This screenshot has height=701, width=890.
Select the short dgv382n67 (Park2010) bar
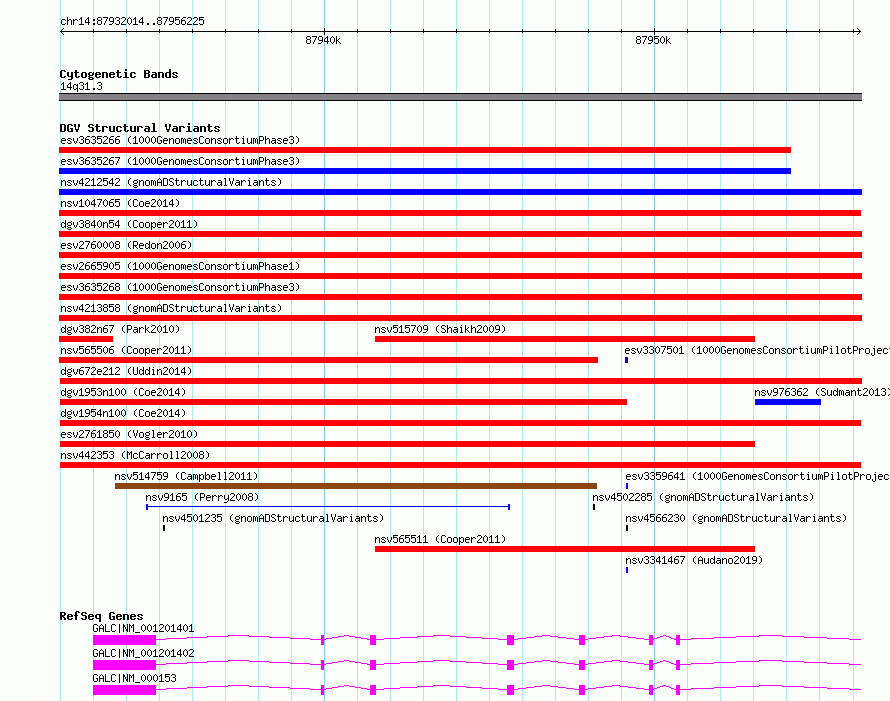click(x=86, y=339)
